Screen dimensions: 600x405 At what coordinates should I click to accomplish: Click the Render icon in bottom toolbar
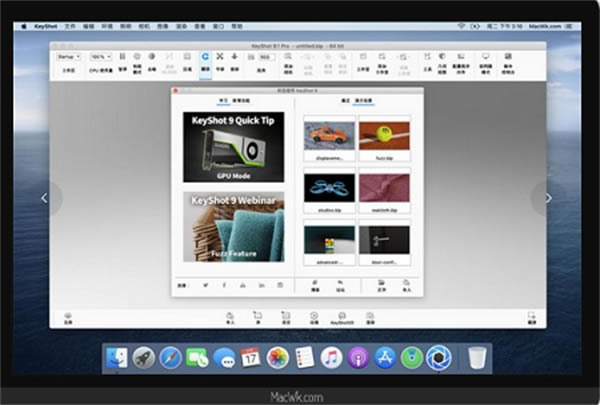pyautogui.click(x=370, y=318)
